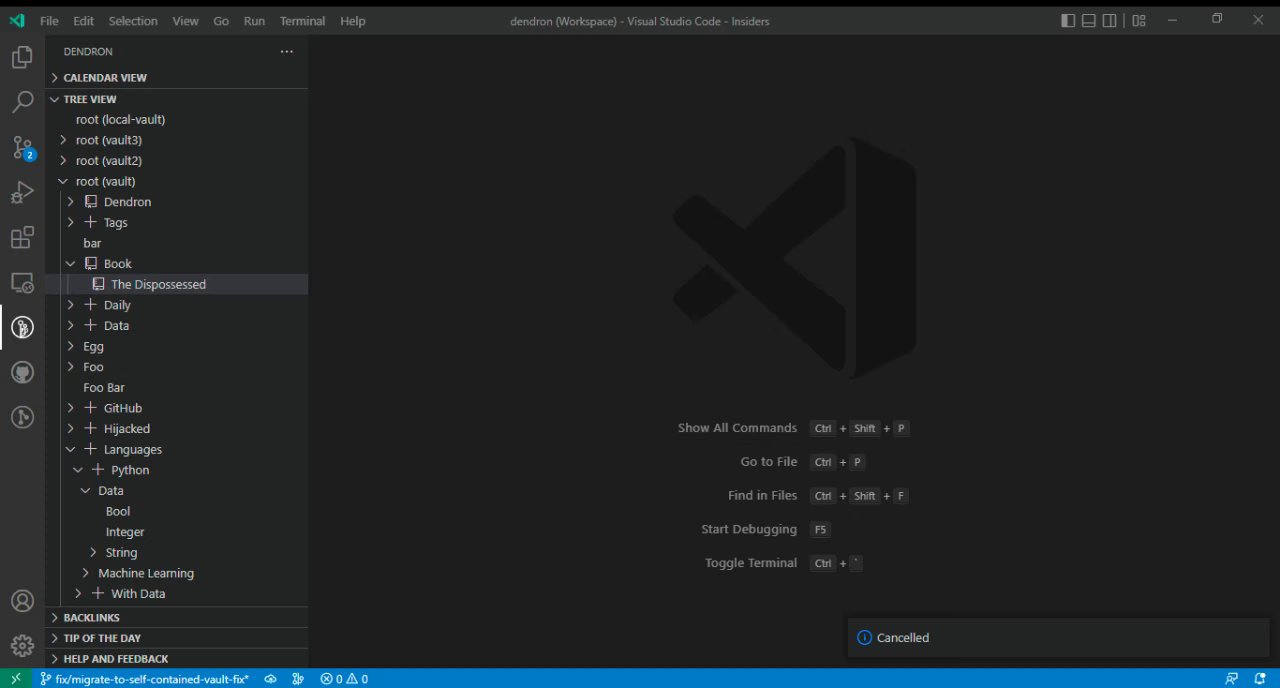This screenshot has height=688, width=1280.
Task: Collapse the Python tree node
Action: pyautogui.click(x=78, y=470)
